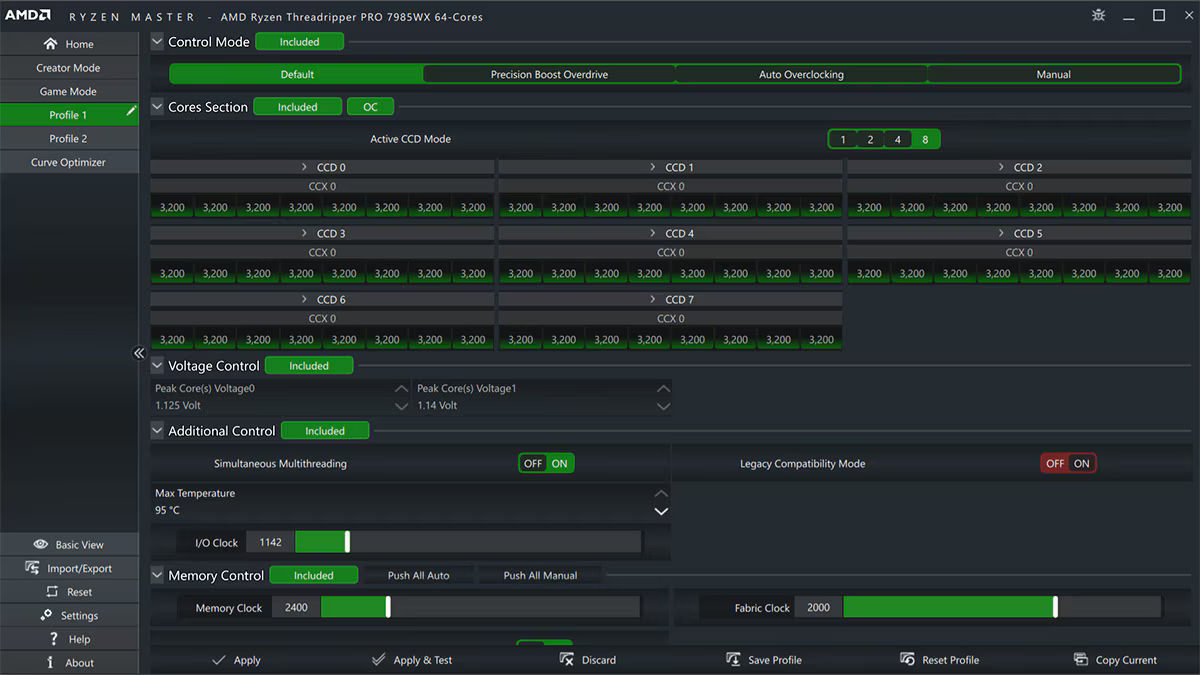
Task: Click the Save Profile icon
Action: coord(733,660)
